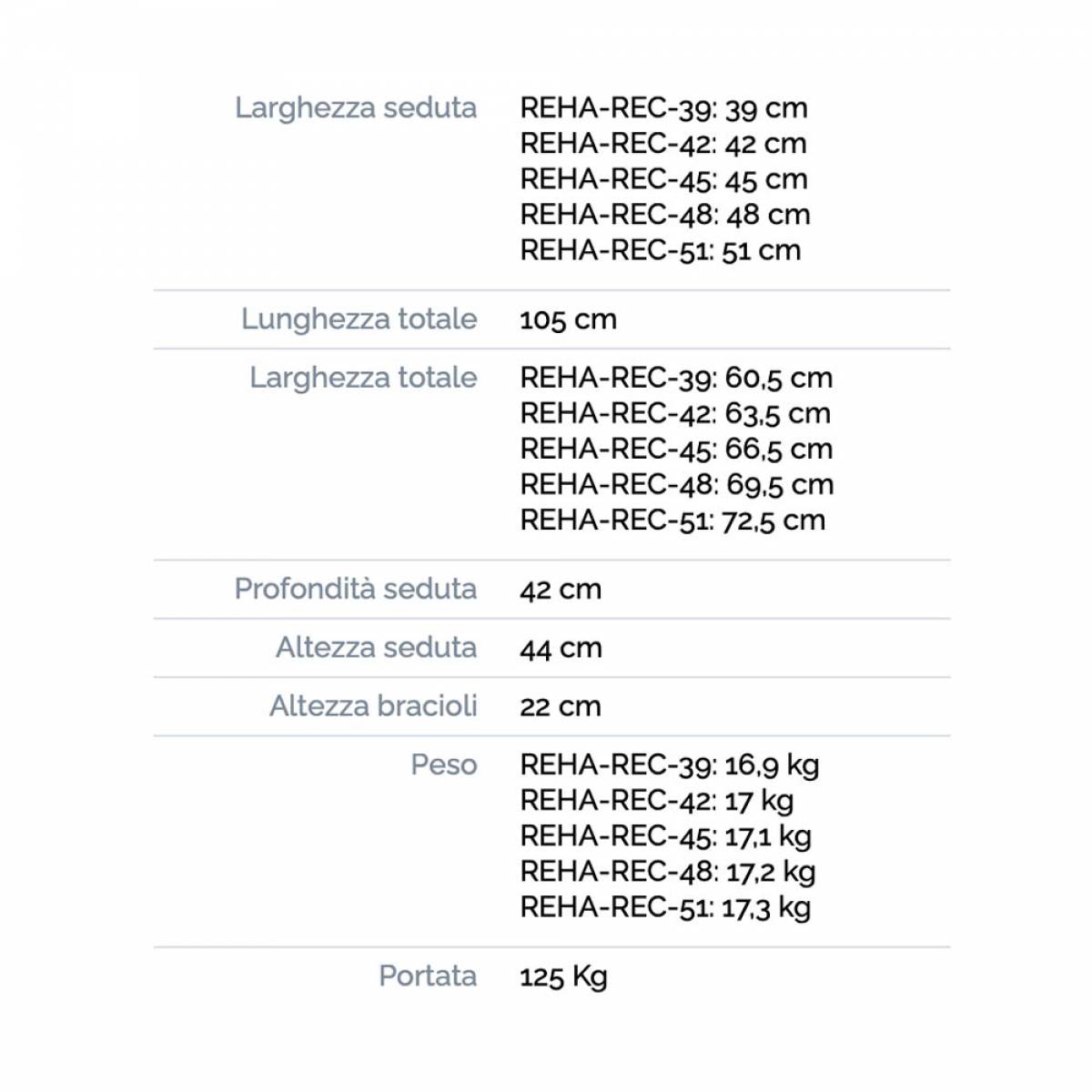Click the Larghezza seduta label
The width and height of the screenshot is (1092, 1092).
[x=356, y=107]
